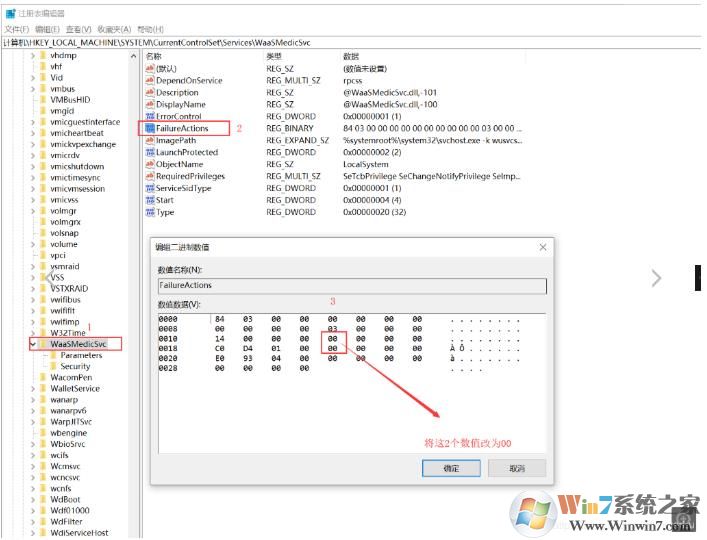Click the Security subkey folder icon
The image size is (707, 540).
53,367
